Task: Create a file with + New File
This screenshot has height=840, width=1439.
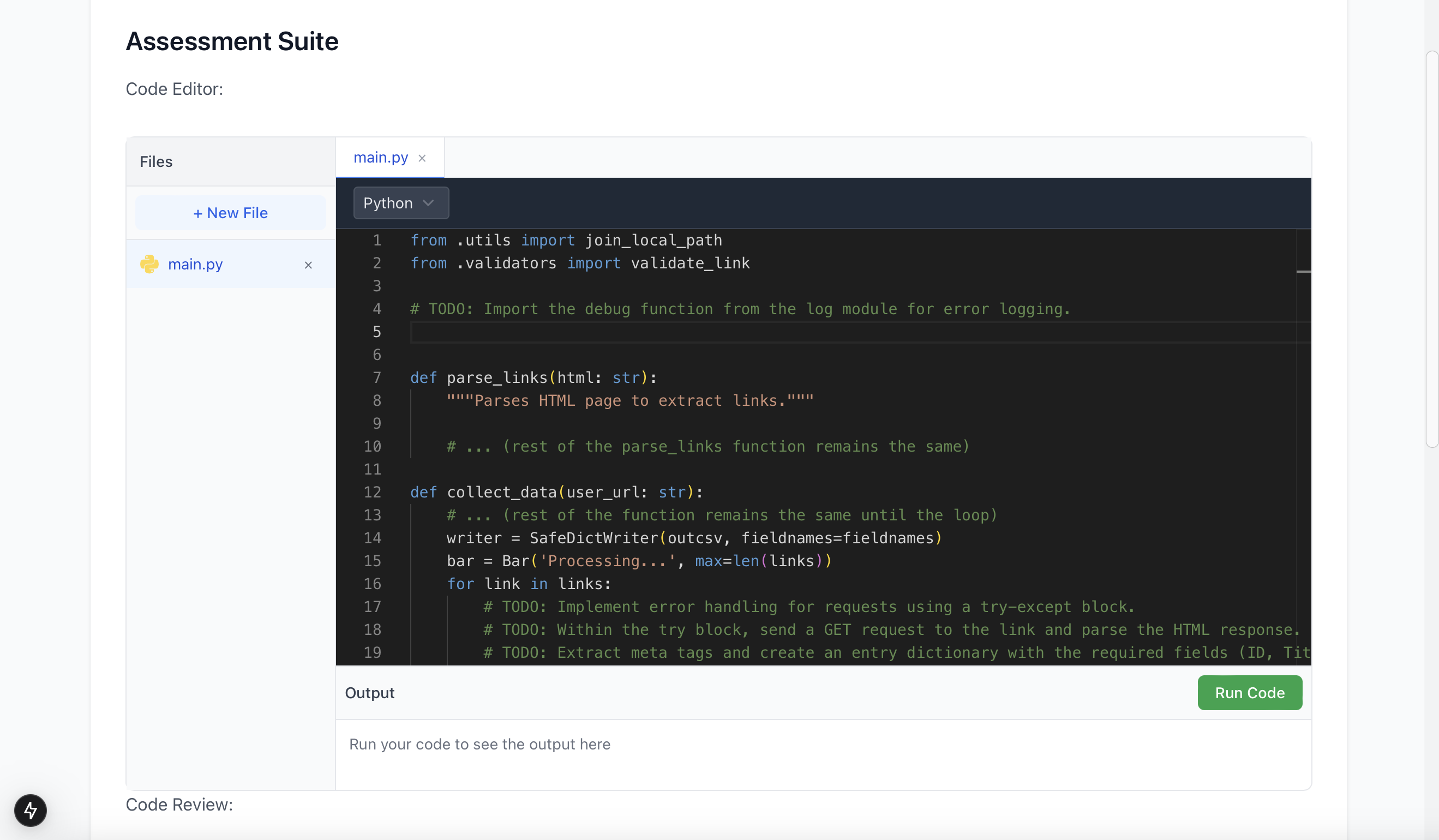Action: coord(230,213)
